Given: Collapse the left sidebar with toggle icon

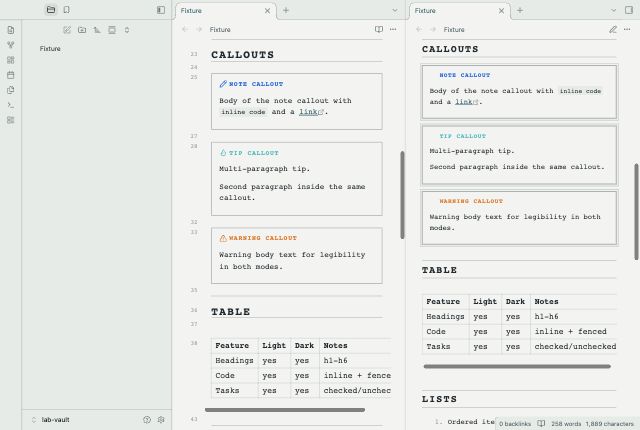Looking at the screenshot, I should coord(161,10).
